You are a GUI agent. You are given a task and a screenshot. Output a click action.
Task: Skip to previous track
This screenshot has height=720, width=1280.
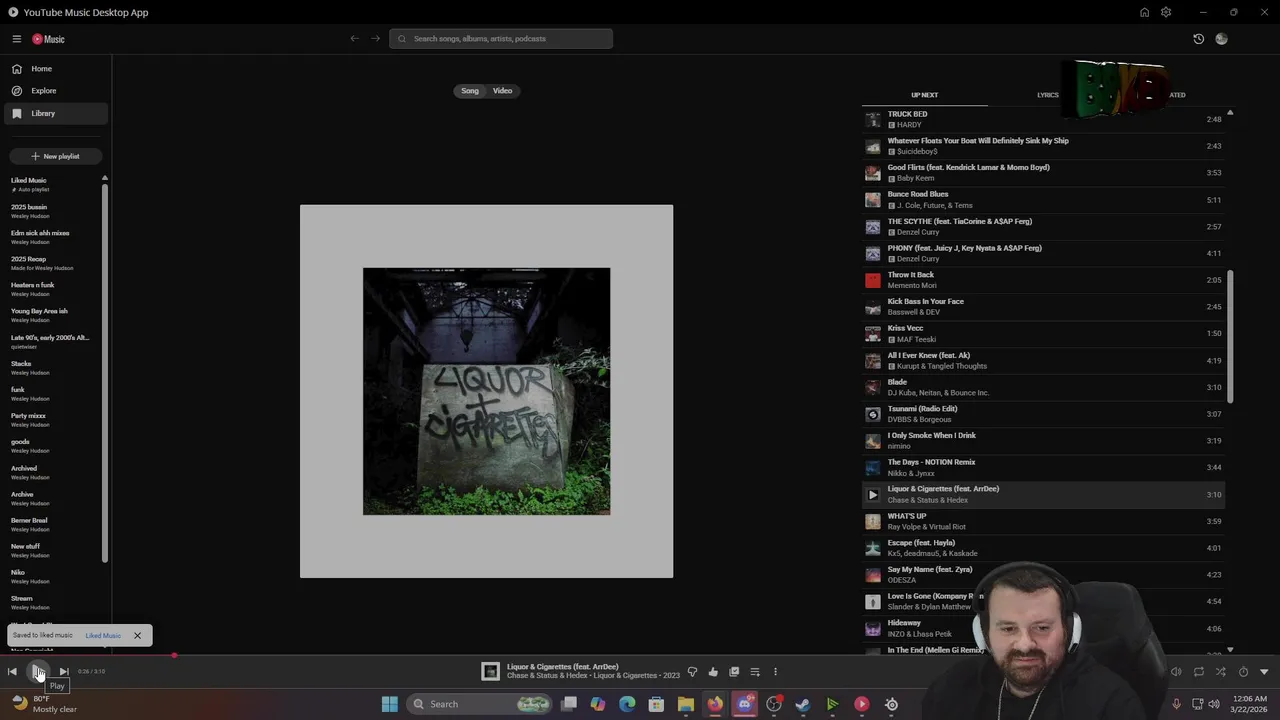12,672
